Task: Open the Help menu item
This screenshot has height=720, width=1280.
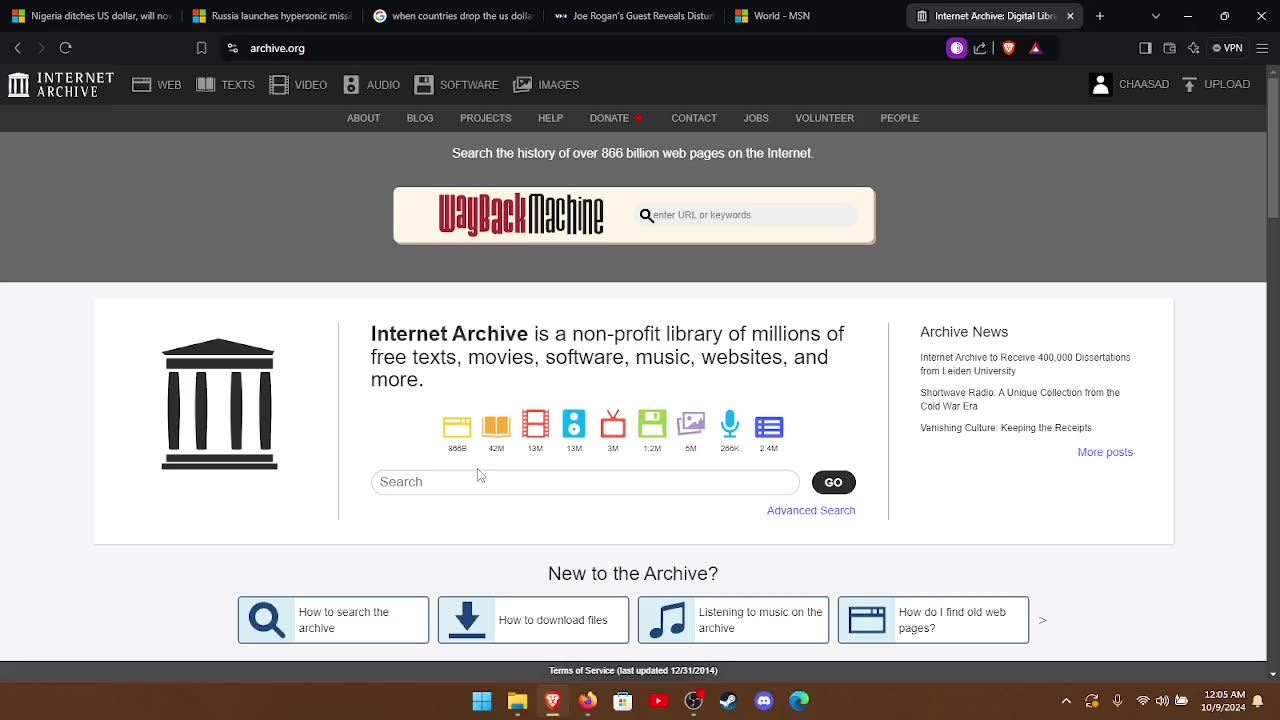Action: (x=551, y=118)
